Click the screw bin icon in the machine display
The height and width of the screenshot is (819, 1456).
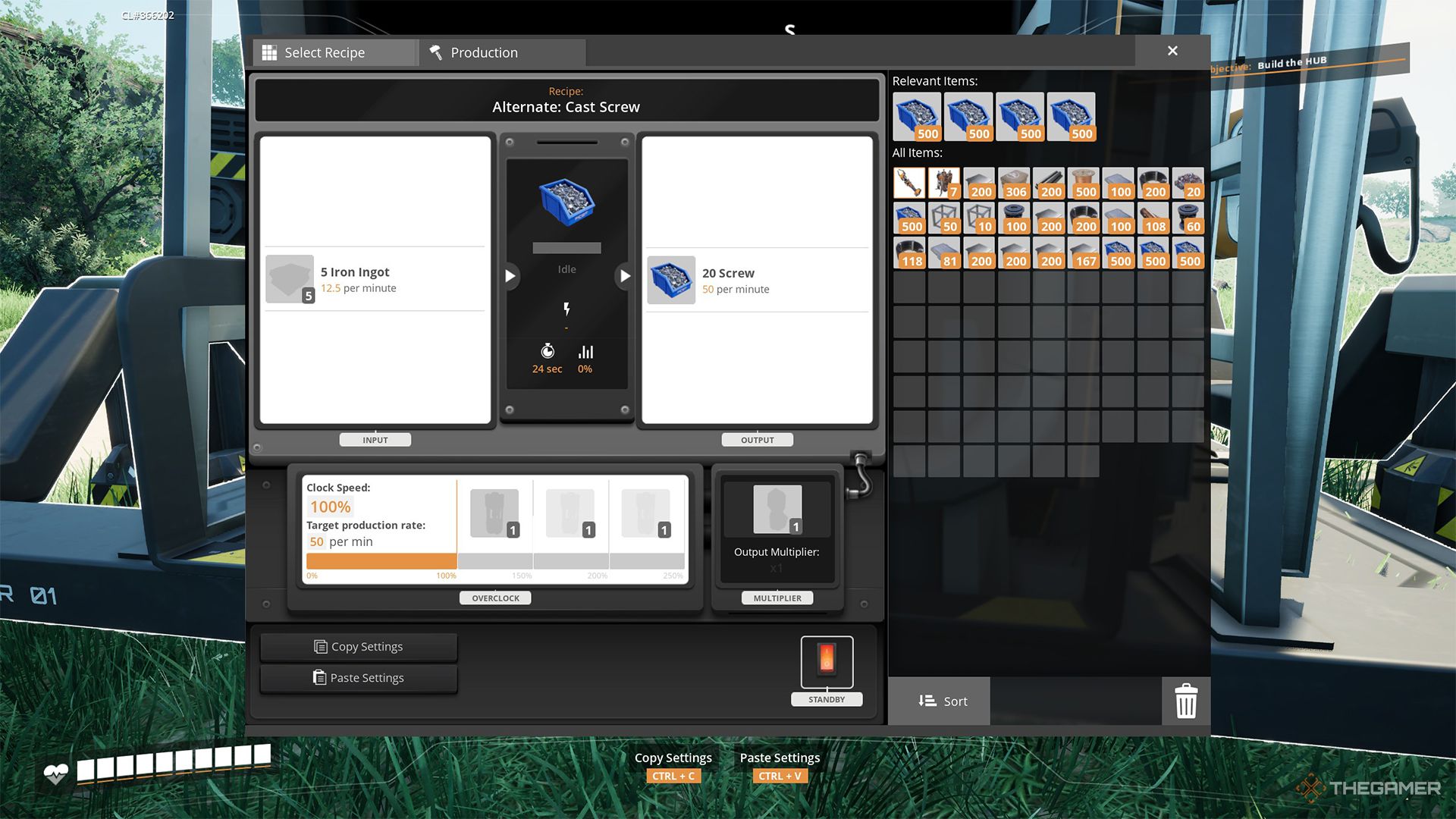coord(566,202)
